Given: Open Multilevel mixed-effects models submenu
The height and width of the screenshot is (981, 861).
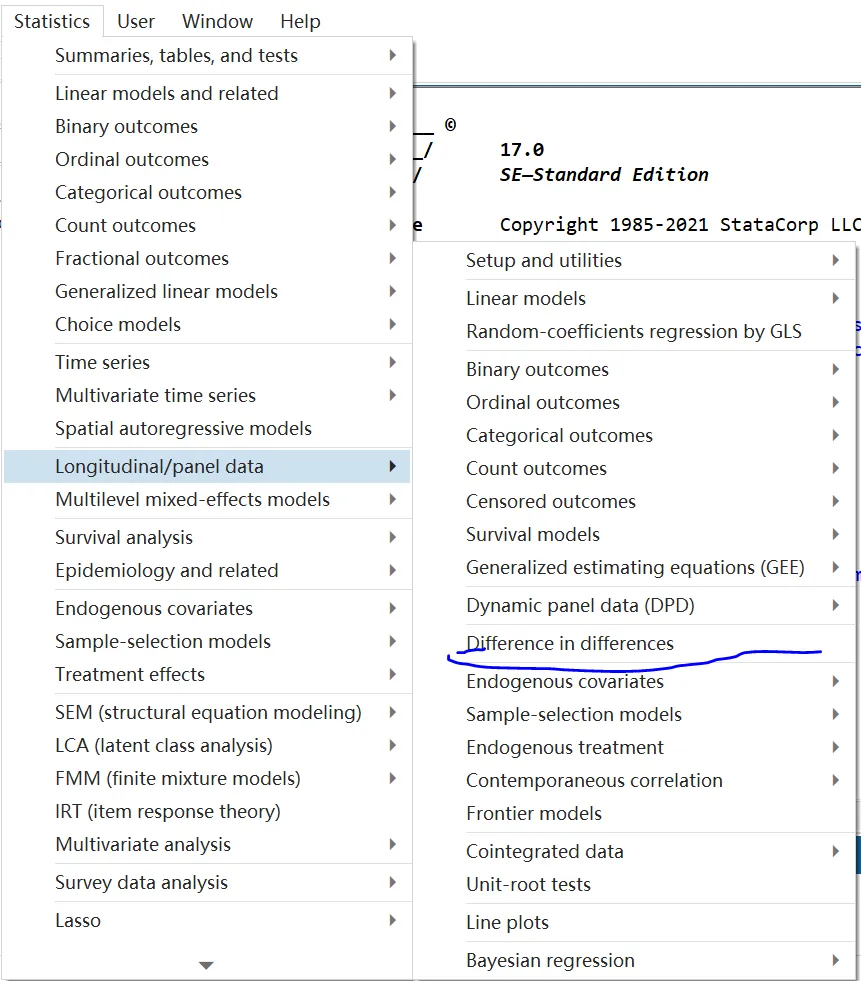Looking at the screenshot, I should (x=207, y=499).
